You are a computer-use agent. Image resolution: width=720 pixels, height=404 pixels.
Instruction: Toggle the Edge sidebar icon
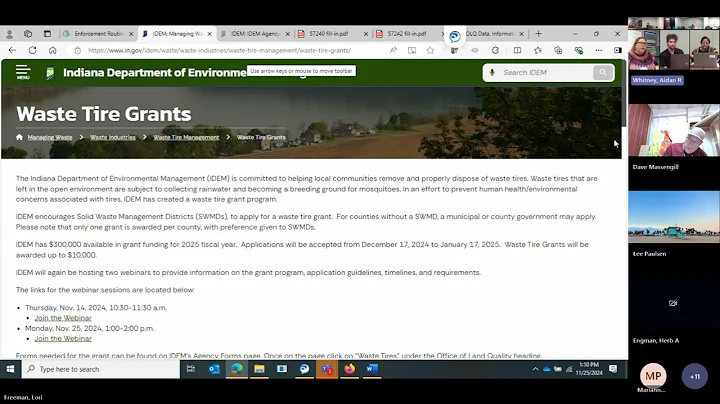point(618,50)
